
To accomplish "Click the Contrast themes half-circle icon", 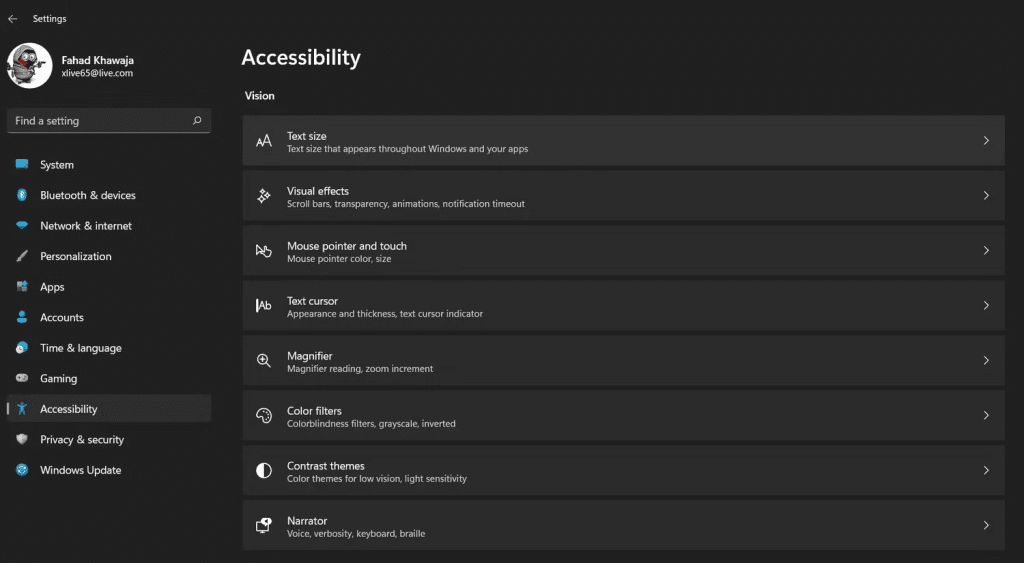I will pos(264,470).
